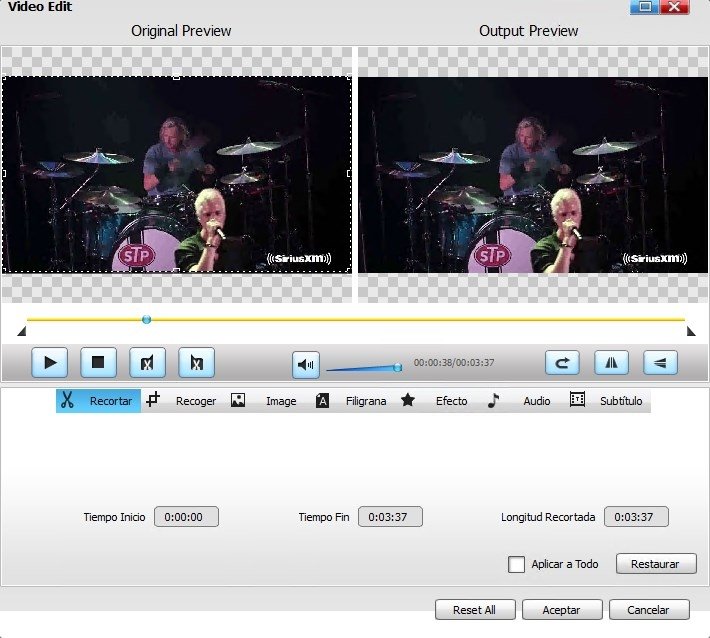Click the Original Preview video frame
This screenshot has height=638, width=710.
click(177, 174)
